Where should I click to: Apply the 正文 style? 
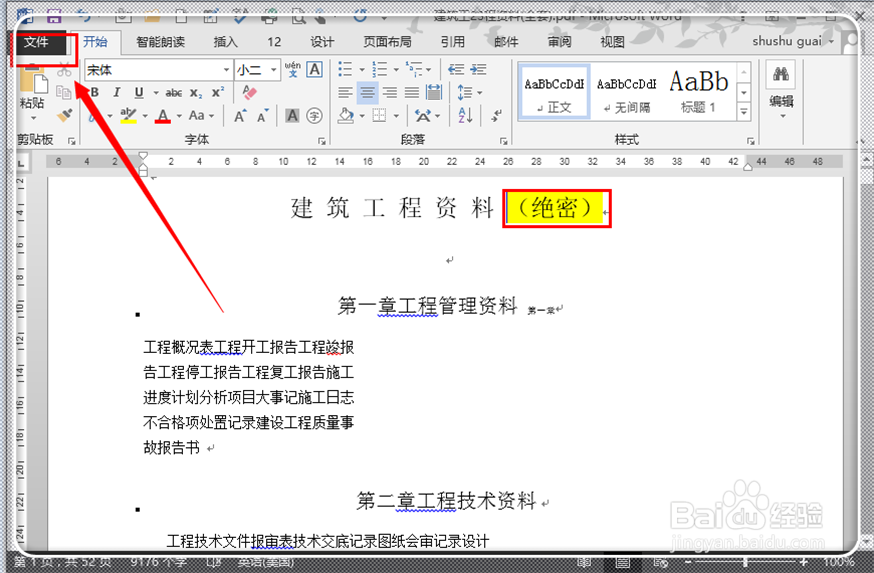554,92
